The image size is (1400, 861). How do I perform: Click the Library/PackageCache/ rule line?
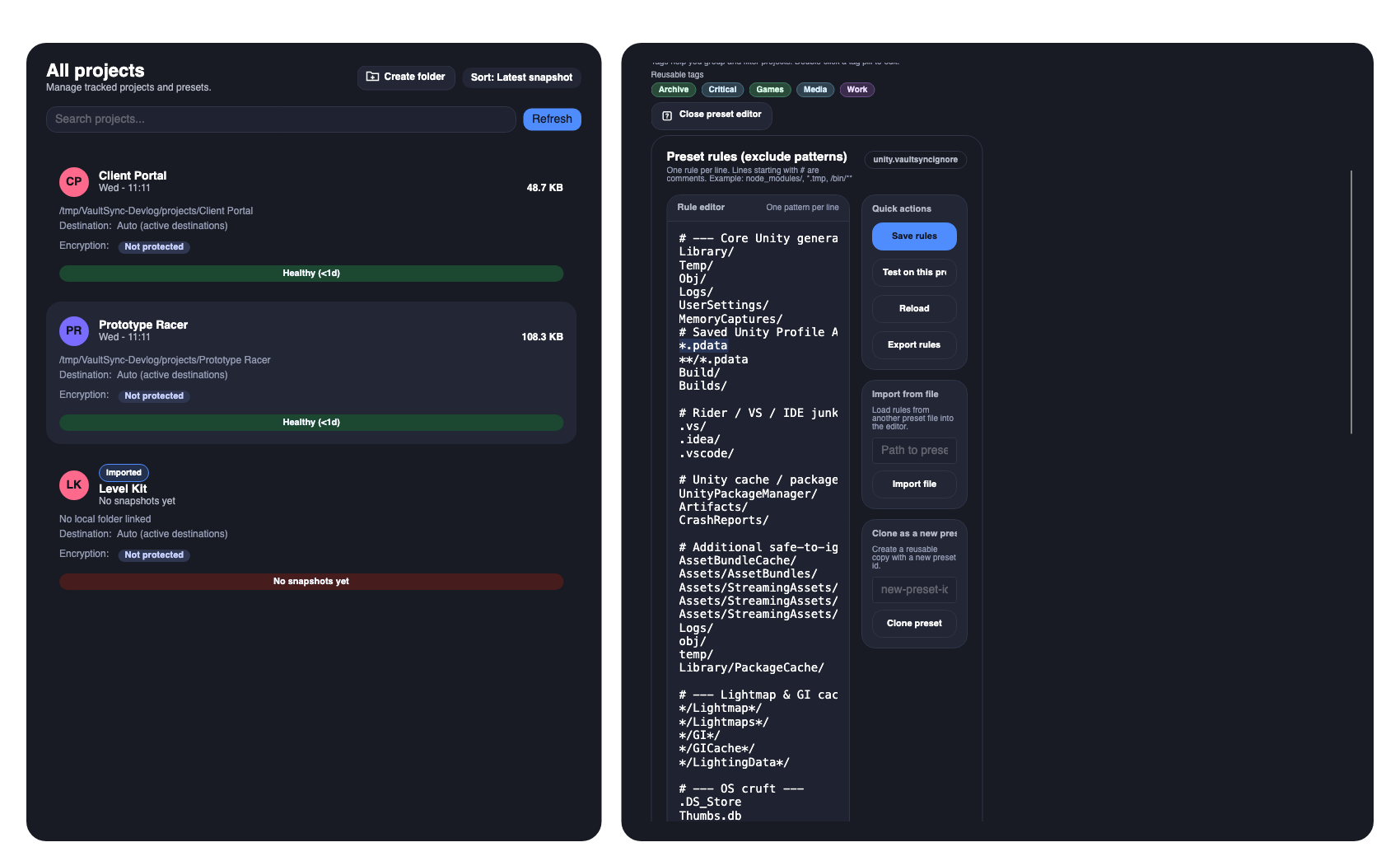(751, 668)
